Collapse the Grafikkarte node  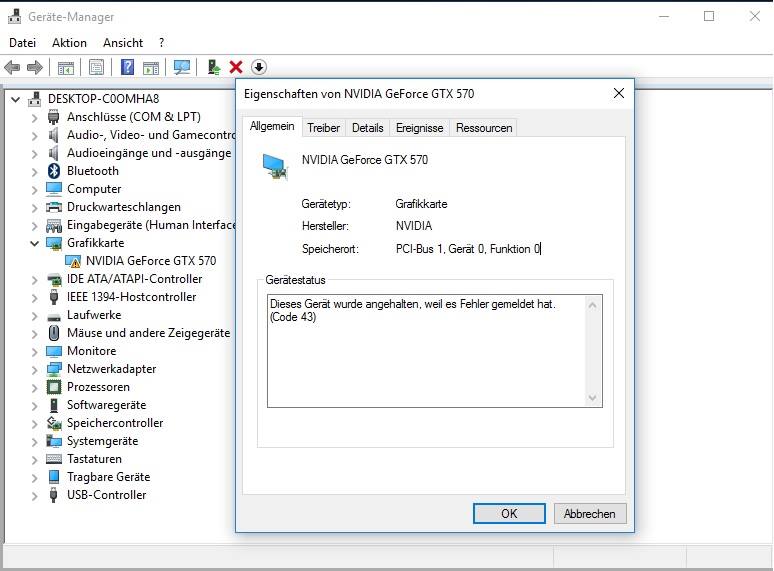[34, 243]
